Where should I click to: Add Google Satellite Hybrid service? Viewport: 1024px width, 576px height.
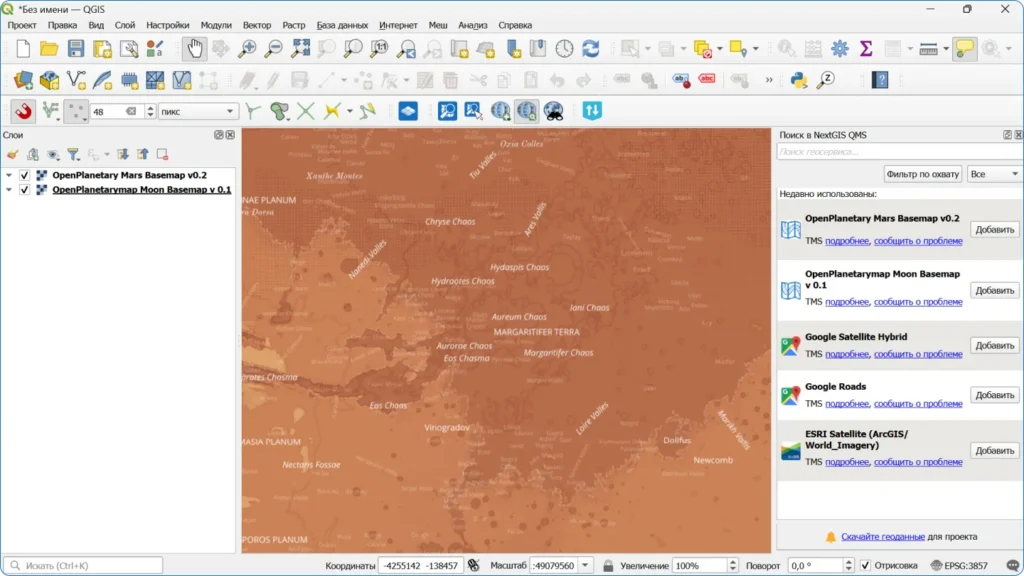pyautogui.click(x=995, y=345)
